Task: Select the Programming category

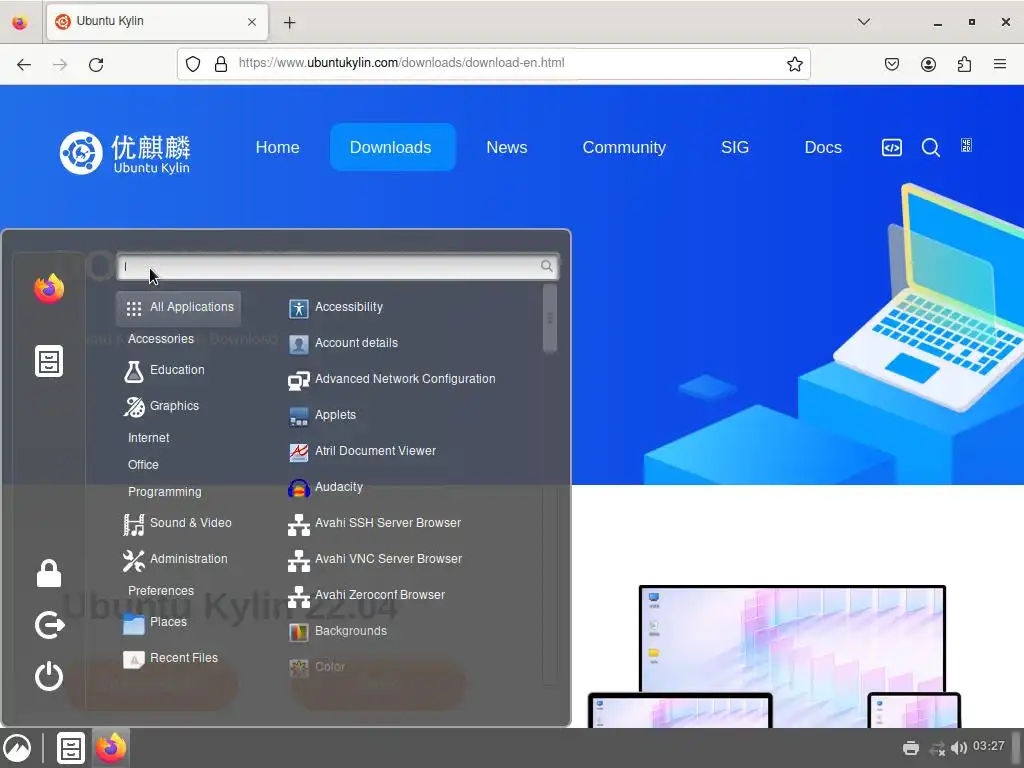Action: point(165,492)
